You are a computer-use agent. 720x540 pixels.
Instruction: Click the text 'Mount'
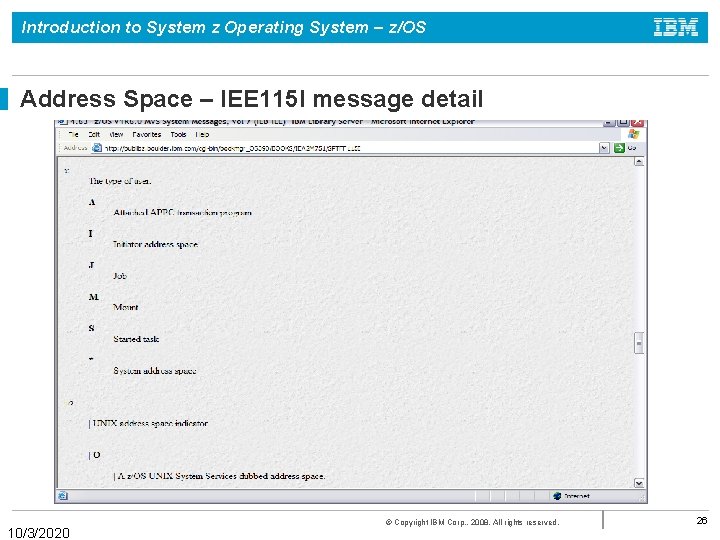(x=125, y=307)
